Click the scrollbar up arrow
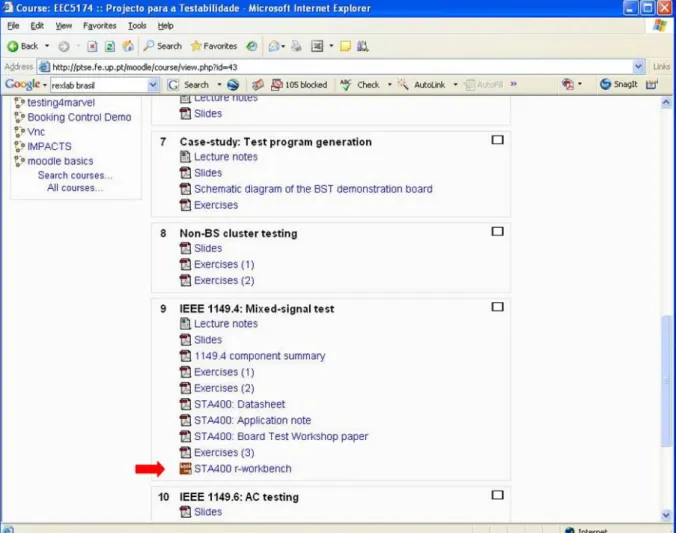 tap(666, 102)
